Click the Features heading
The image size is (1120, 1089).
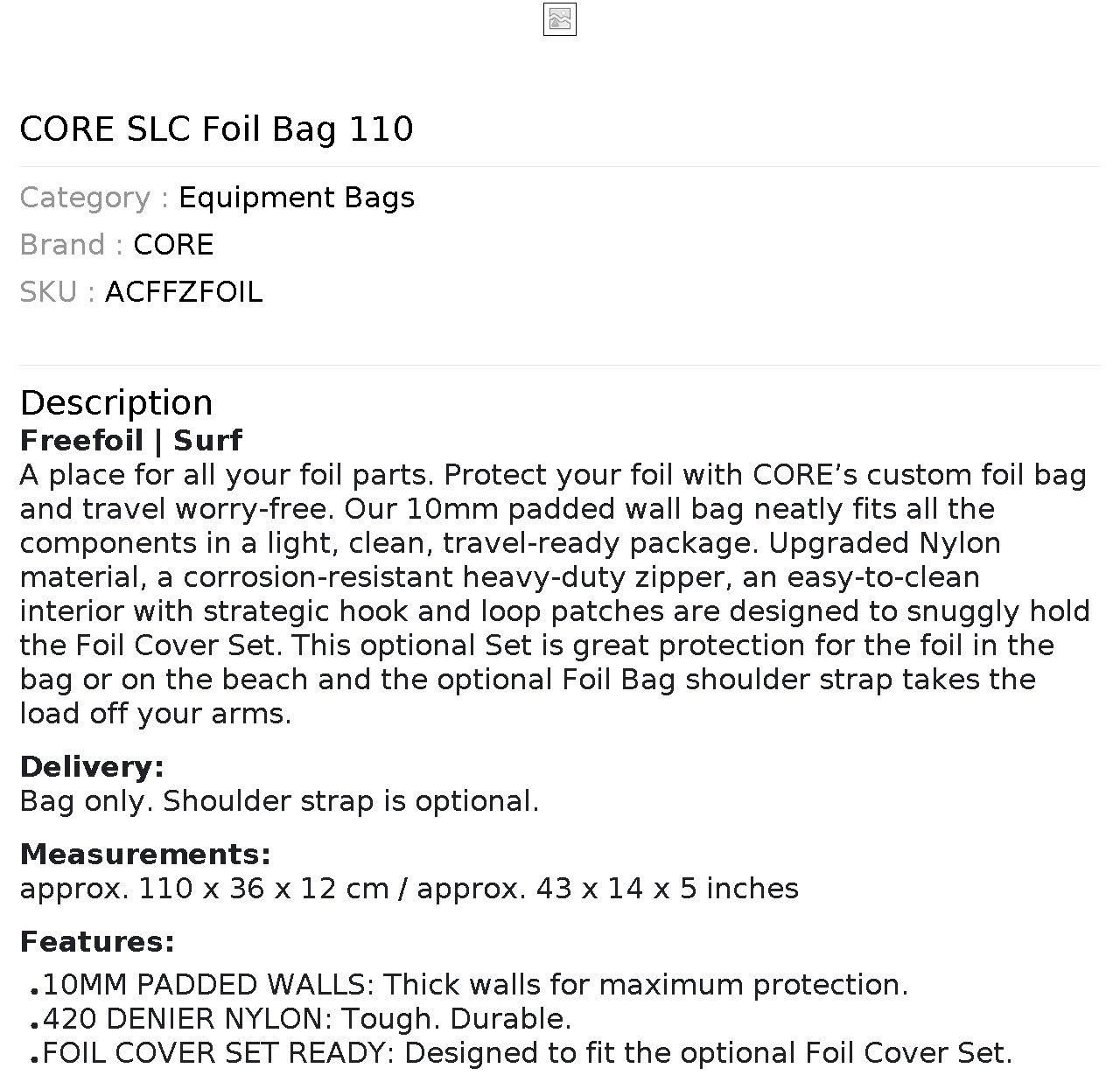(97, 942)
